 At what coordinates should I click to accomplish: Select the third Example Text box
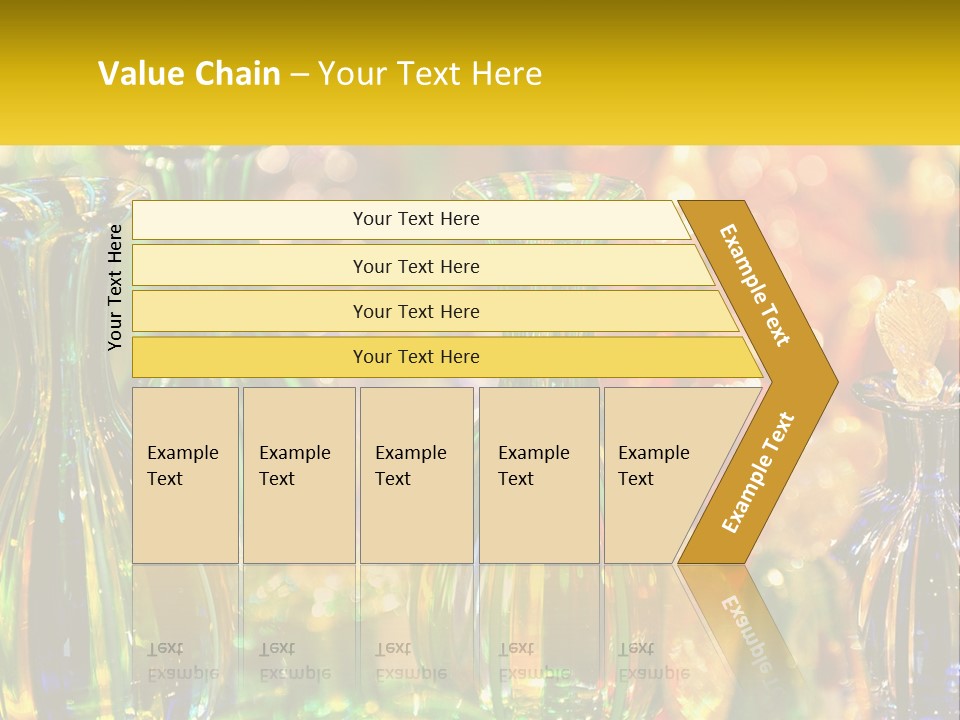417,475
